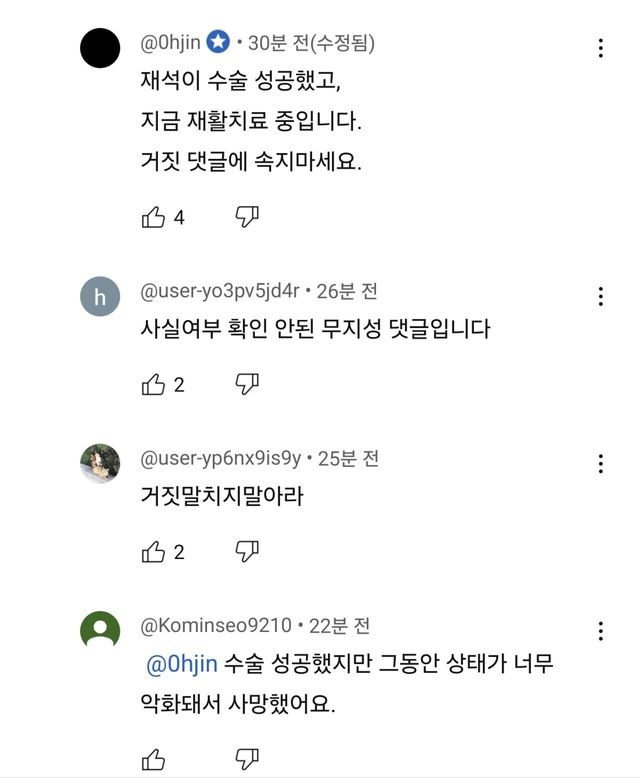Visit the @Kominseo9210 channel handle
This screenshot has width=640, height=778.
point(216,626)
